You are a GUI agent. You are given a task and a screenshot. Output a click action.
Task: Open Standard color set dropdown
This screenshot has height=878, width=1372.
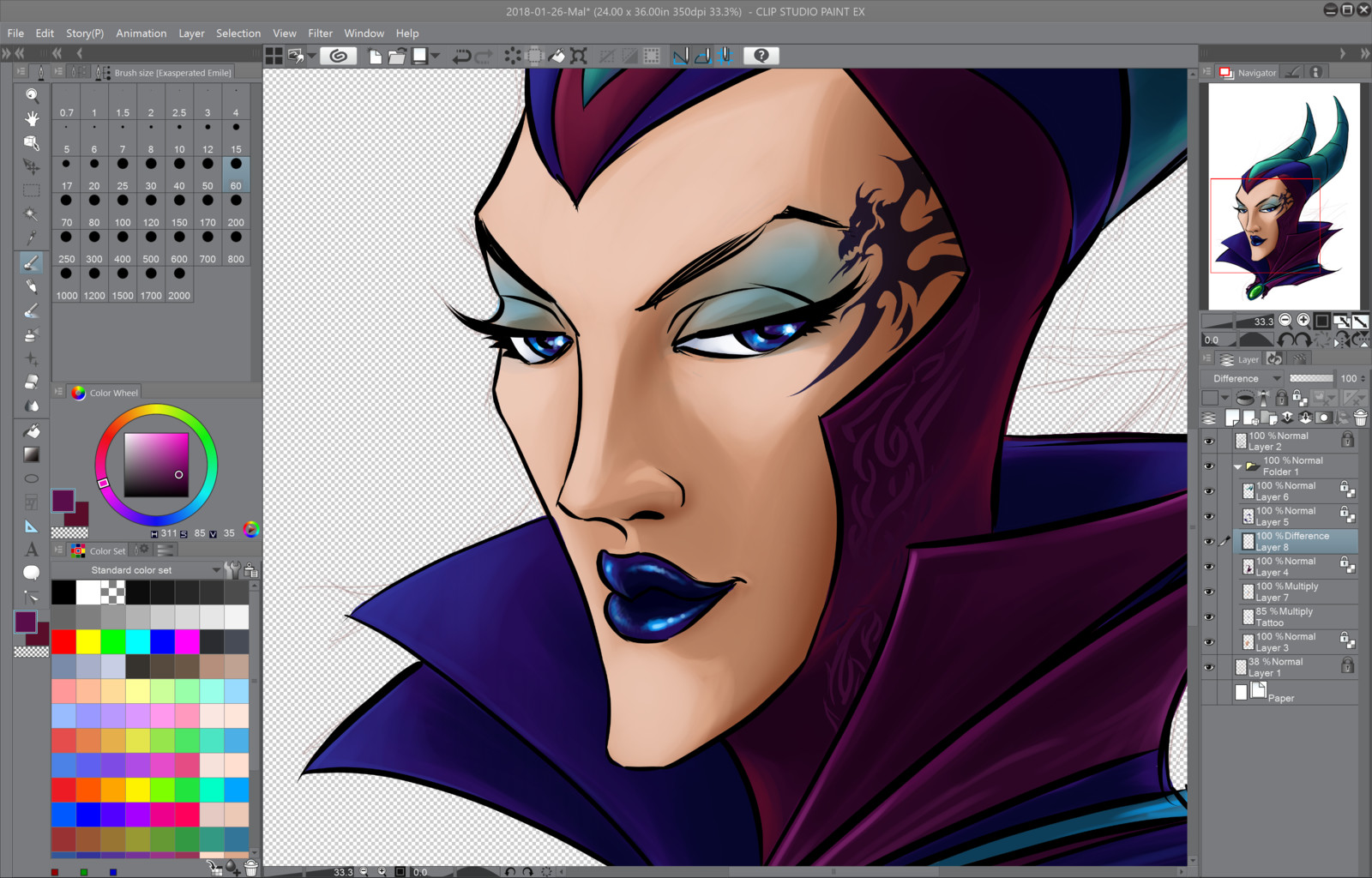tap(216, 570)
